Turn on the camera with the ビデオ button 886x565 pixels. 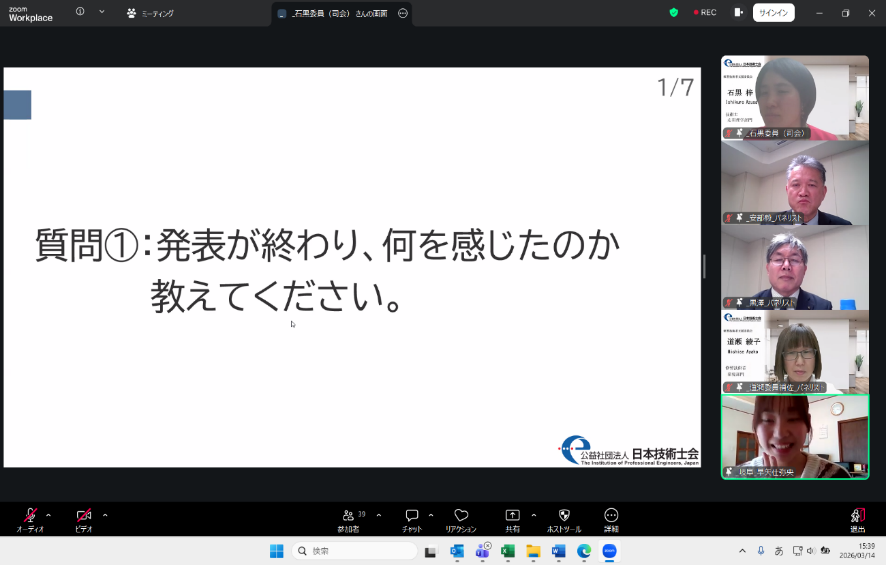point(84,518)
